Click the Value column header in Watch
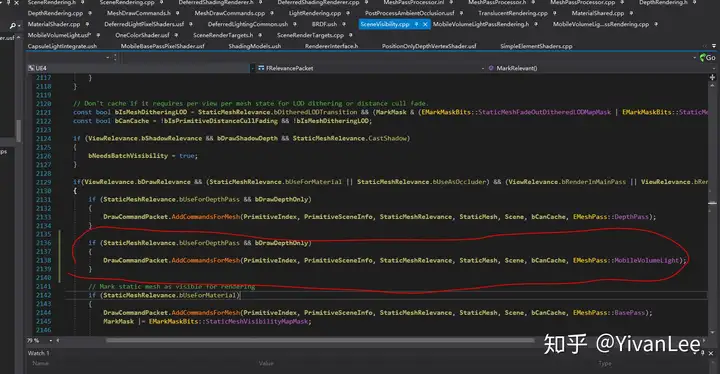The width and height of the screenshot is (720, 374). (266, 363)
